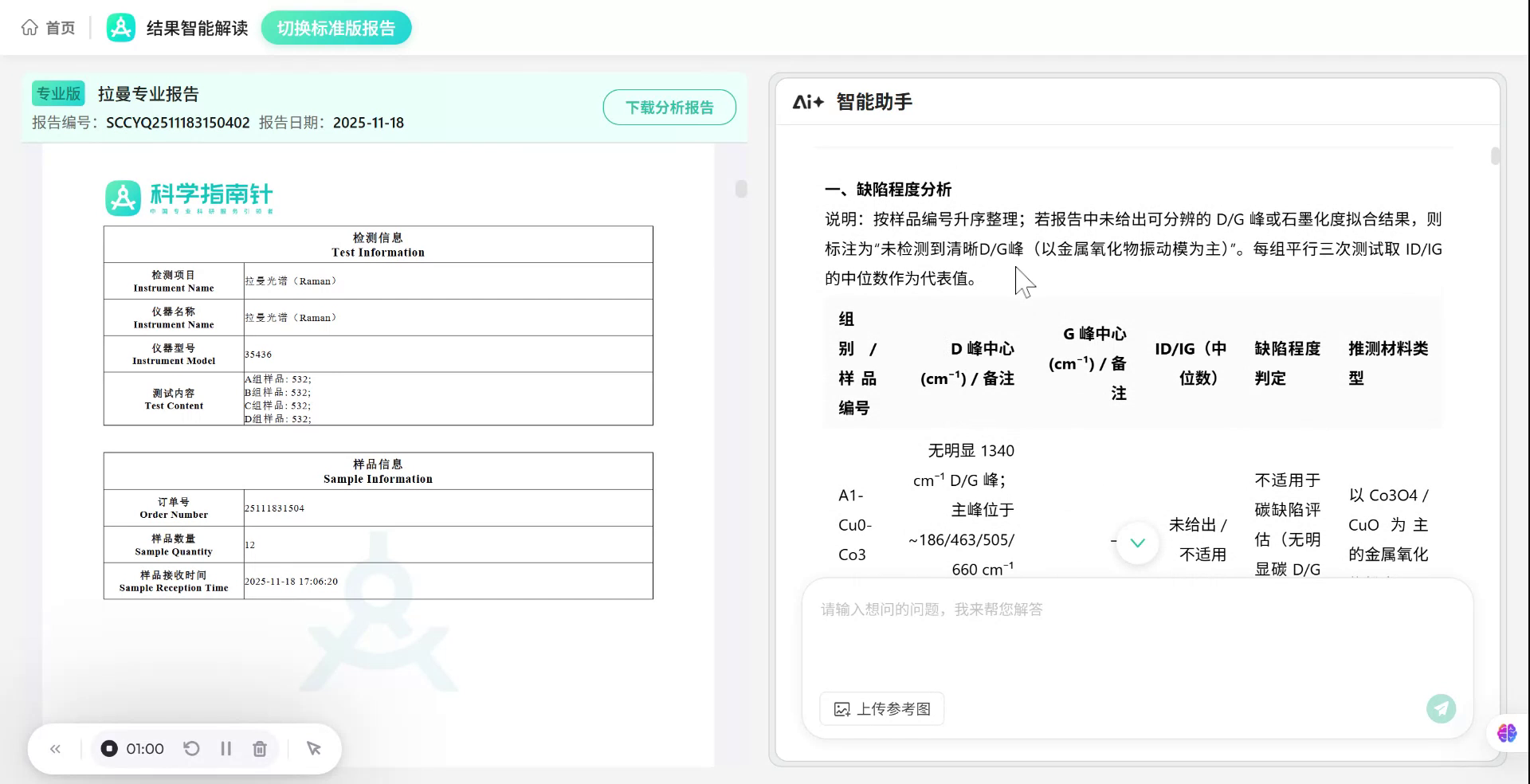Delete the recording with the trash icon
This screenshot has height=784, width=1530.
259,748
